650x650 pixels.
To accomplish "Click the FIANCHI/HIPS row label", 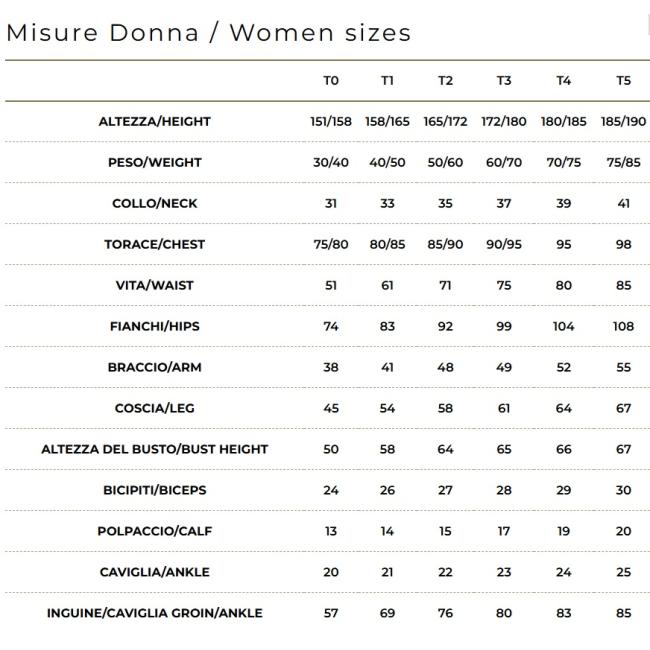I will (155, 326).
